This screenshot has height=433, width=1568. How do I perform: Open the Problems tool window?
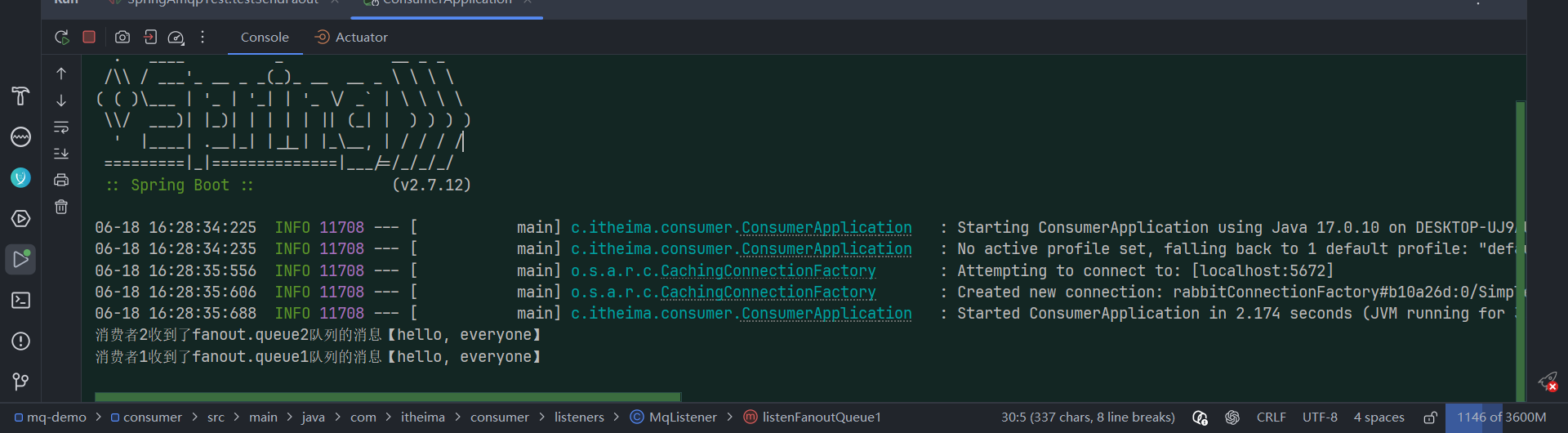[20, 341]
